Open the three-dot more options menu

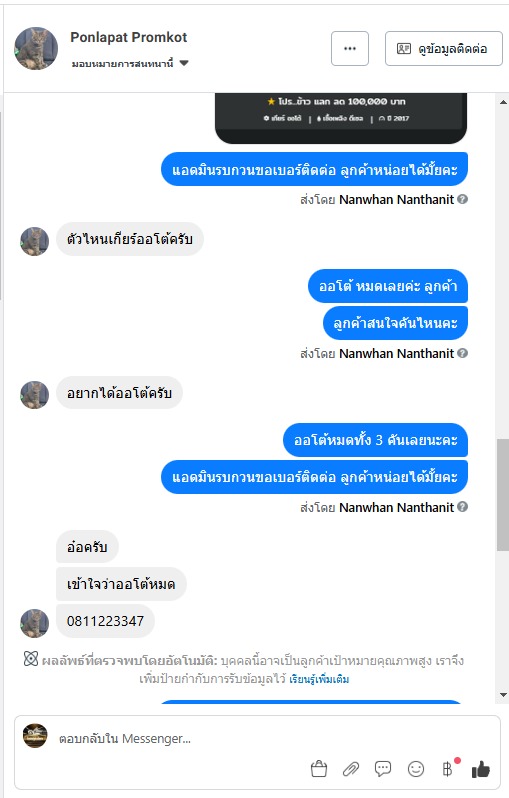pyautogui.click(x=350, y=48)
